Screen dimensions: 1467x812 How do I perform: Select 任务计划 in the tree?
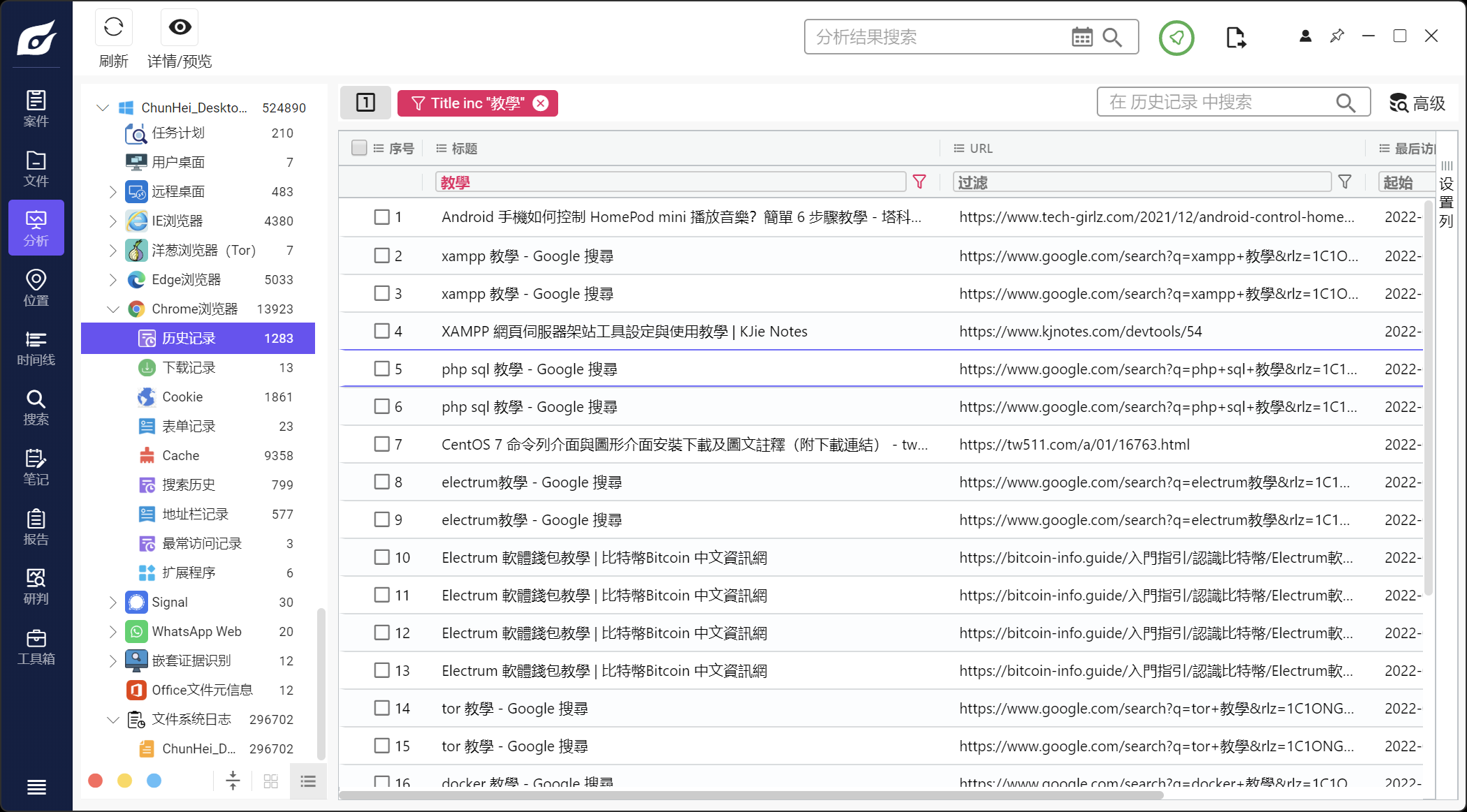[198, 133]
